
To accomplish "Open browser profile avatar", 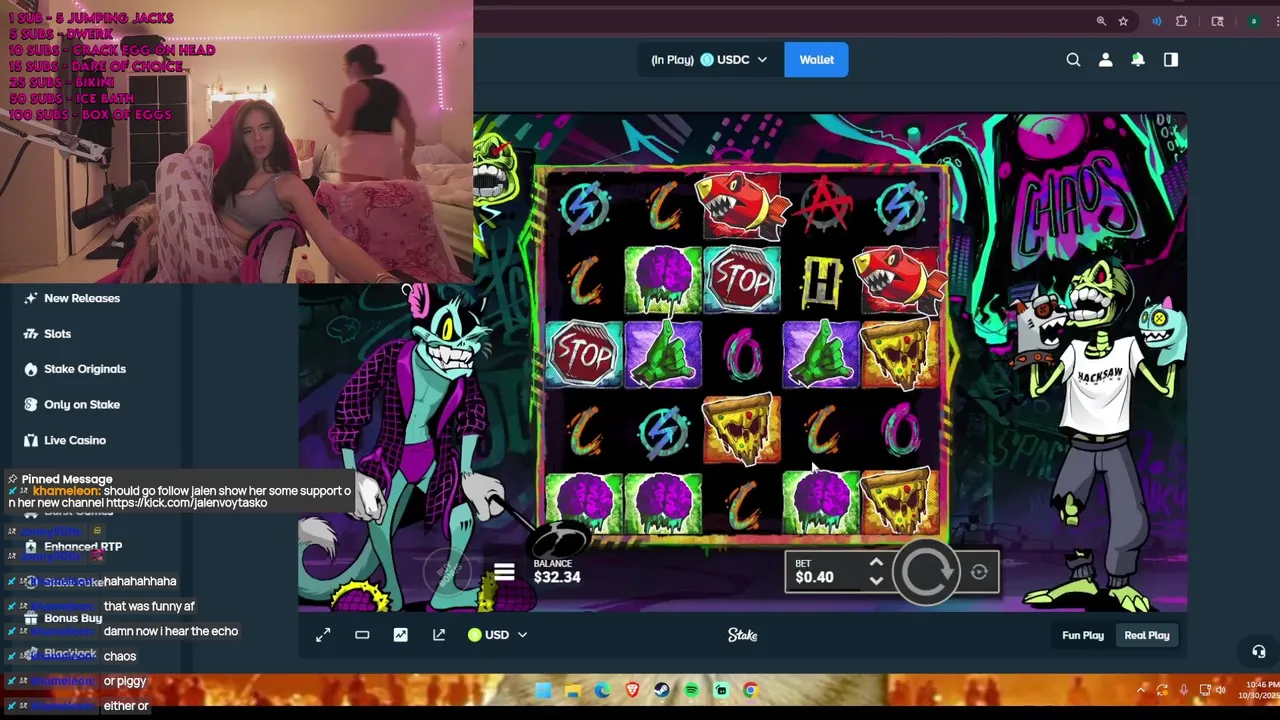I will pyautogui.click(x=1253, y=21).
